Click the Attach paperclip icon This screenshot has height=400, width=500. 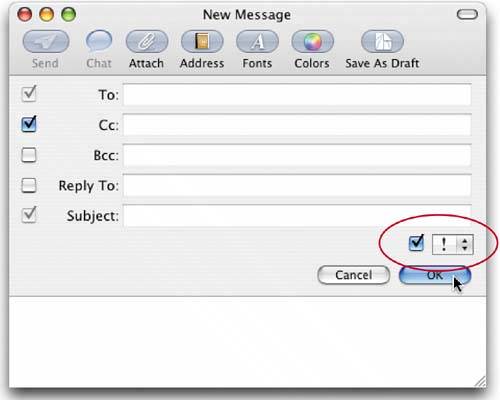[x=147, y=42]
